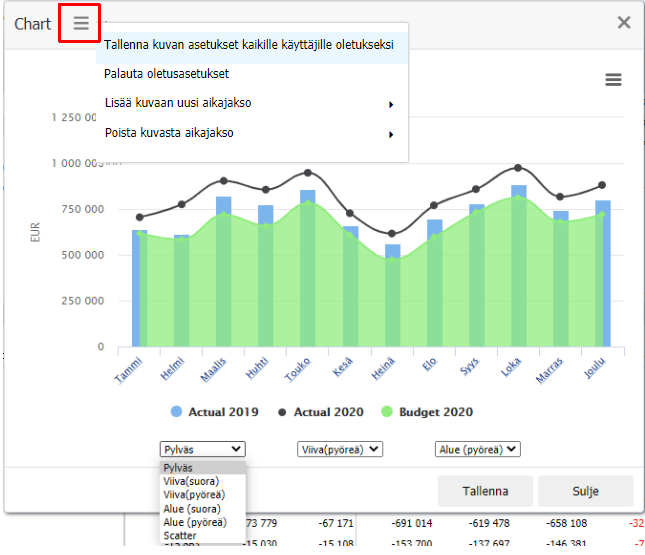Toggle Budget 2020 legend series
The image size is (645, 555).
tap(426, 412)
